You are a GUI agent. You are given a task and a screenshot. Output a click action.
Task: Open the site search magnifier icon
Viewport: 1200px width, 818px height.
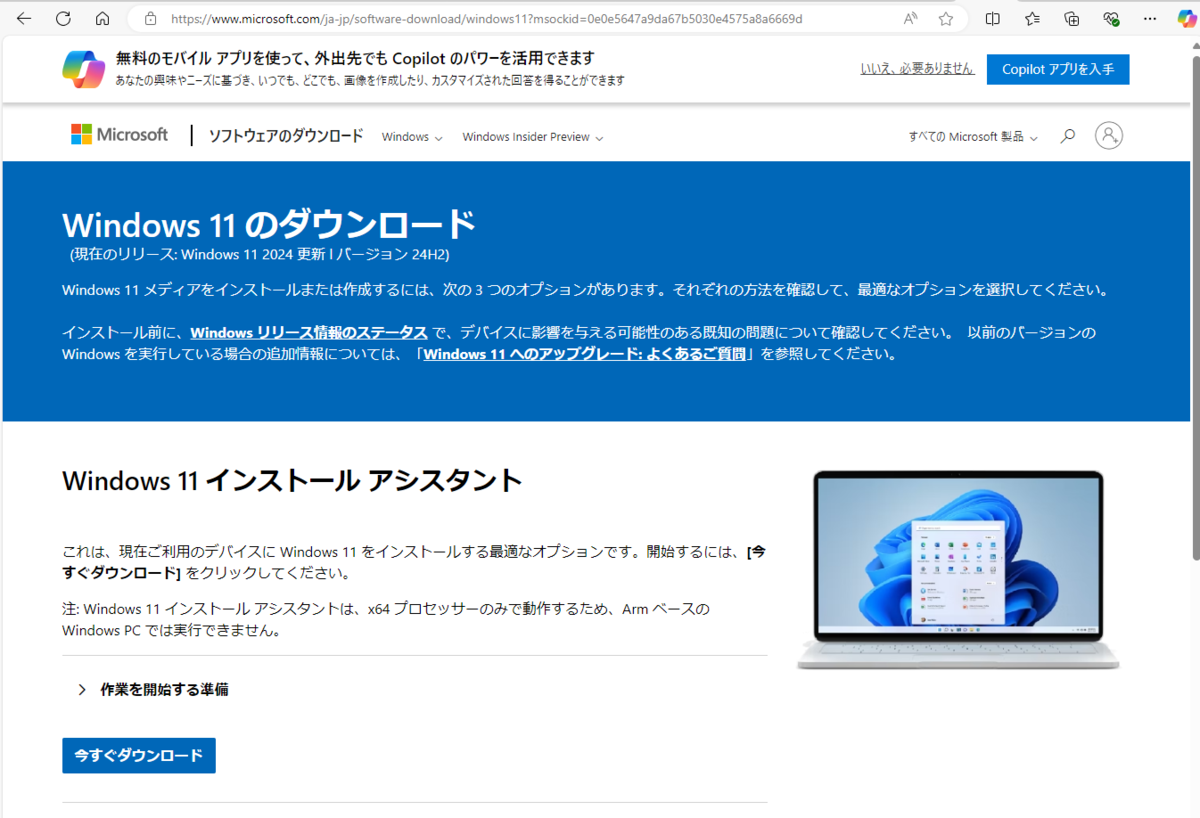[x=1068, y=136]
